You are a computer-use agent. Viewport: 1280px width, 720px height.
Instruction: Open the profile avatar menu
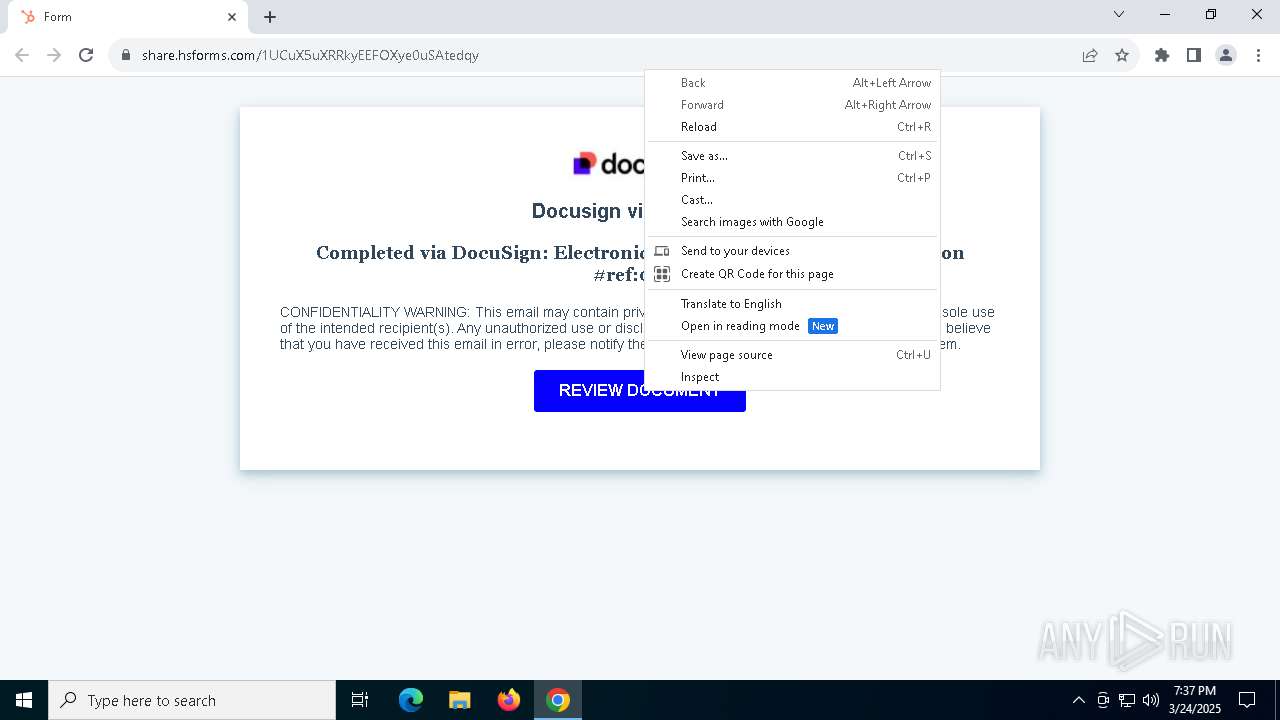1226,55
